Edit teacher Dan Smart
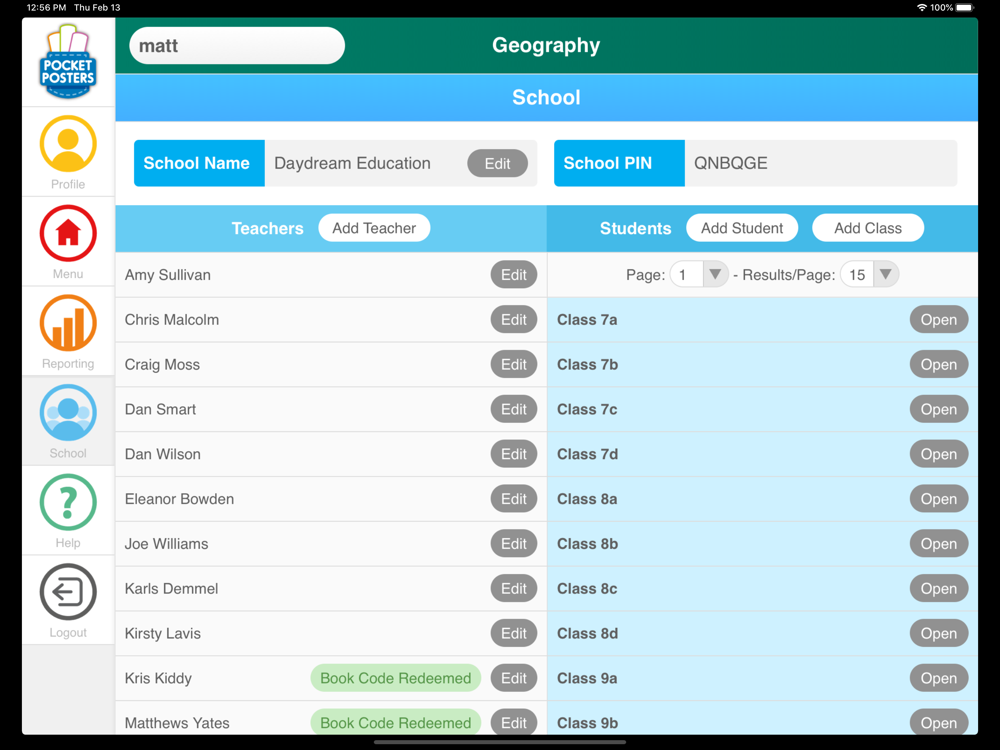 513,409
